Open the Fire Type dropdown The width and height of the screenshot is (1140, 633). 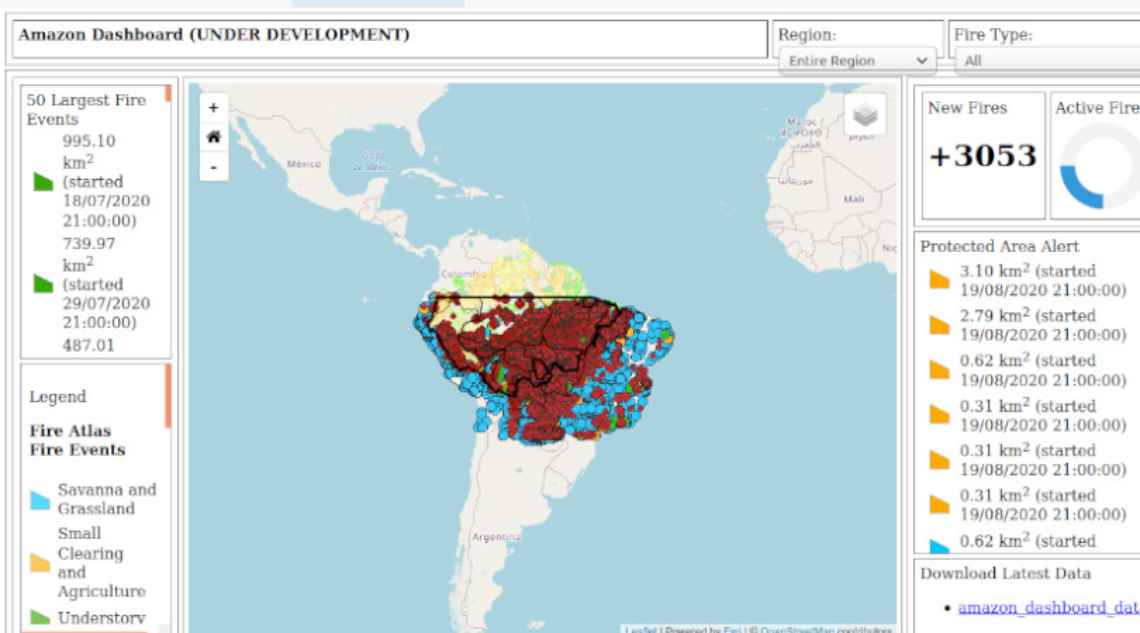(x=1047, y=61)
